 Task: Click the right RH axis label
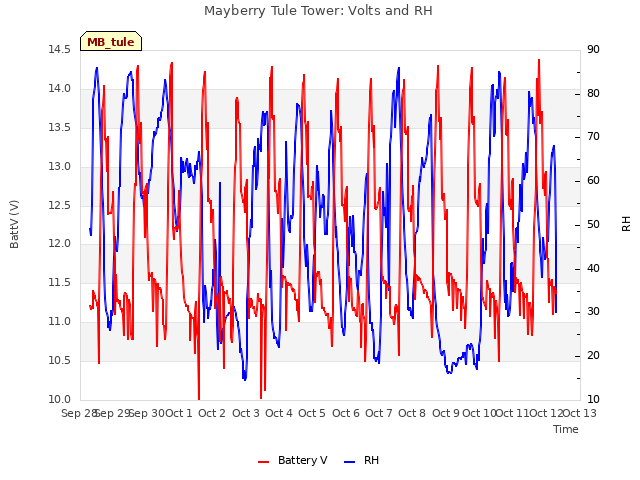point(626,224)
